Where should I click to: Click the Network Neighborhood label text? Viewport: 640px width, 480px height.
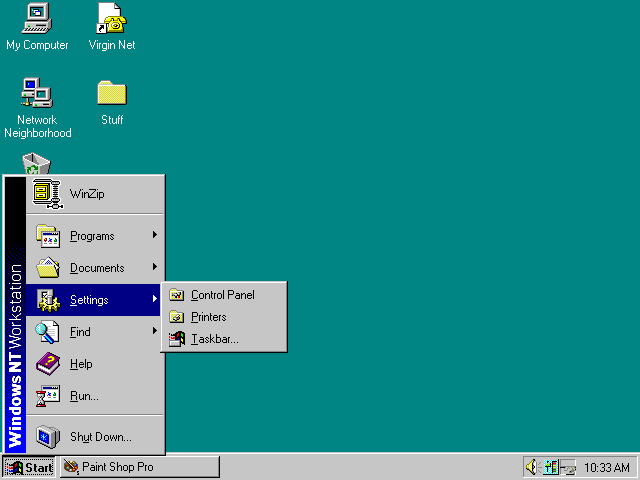(38, 126)
